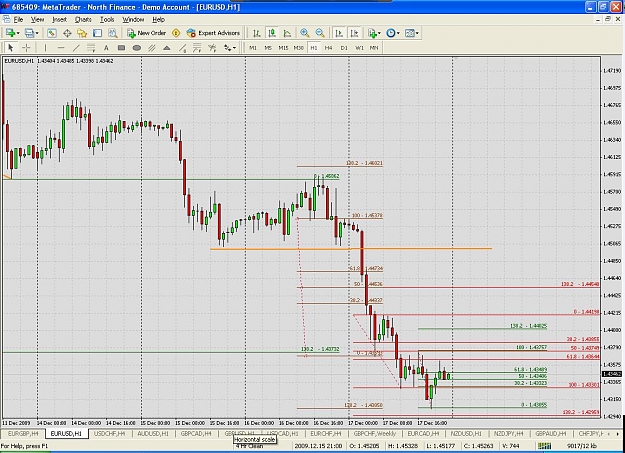Select the rectangle shape tool
625x453 pixels.
tap(121, 48)
